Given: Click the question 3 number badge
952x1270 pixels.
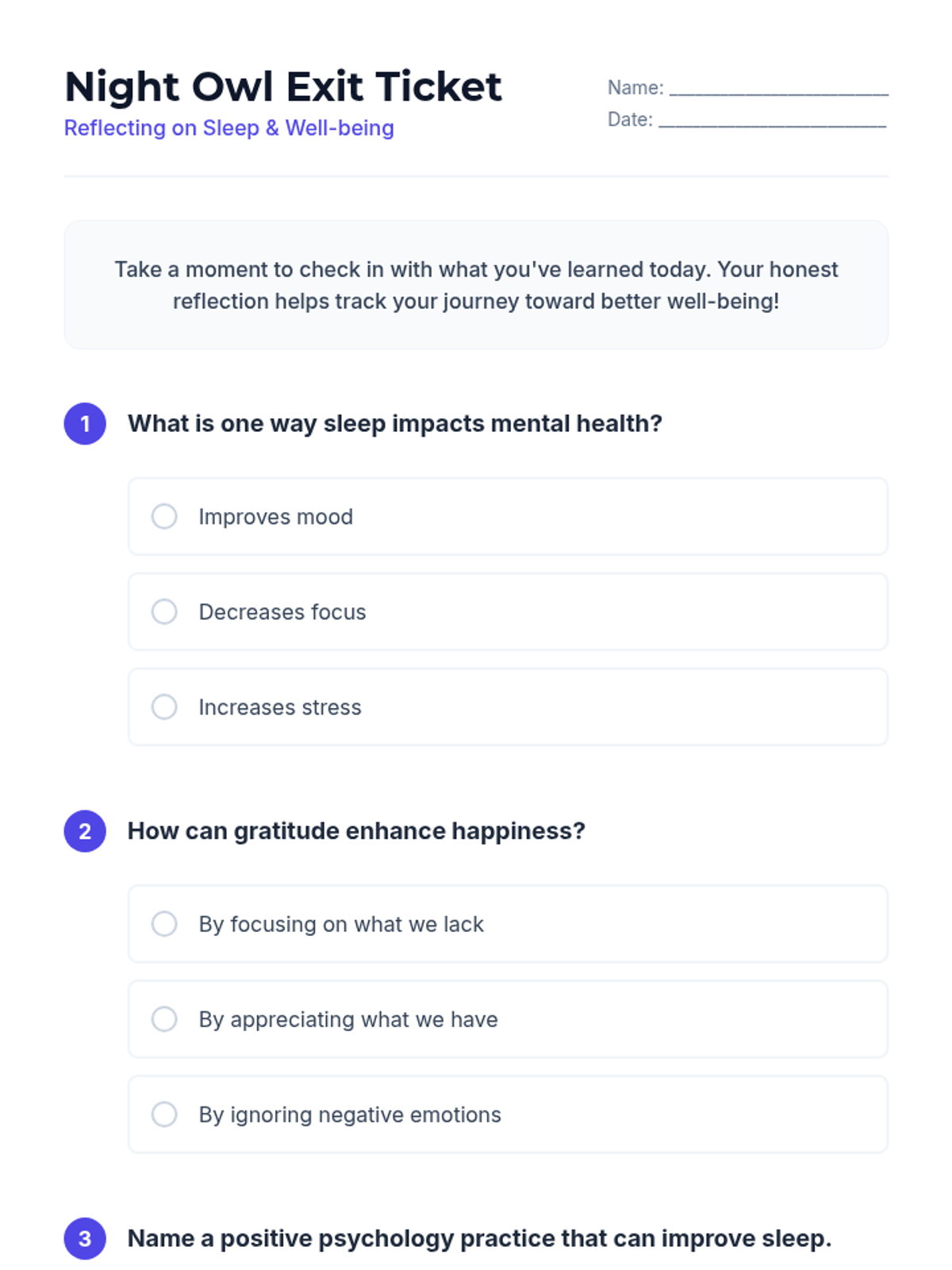Looking at the screenshot, I should pyautogui.click(x=85, y=1238).
